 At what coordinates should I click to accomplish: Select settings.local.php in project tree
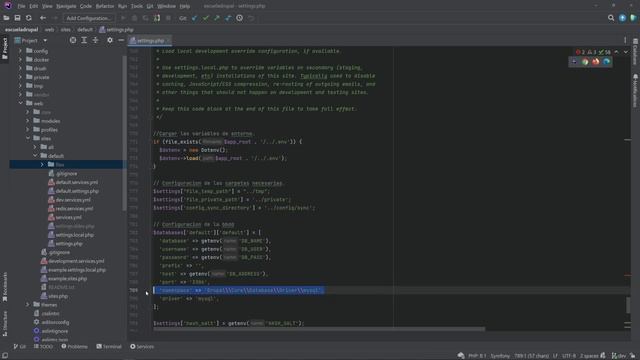pyautogui.click(x=74, y=235)
